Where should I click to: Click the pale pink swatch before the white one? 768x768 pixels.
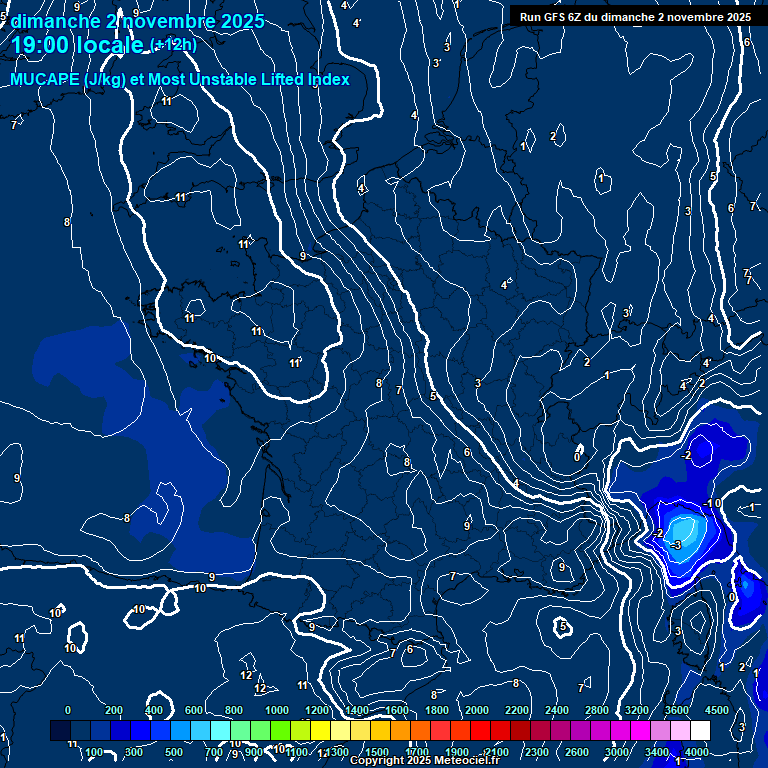(x=680, y=730)
